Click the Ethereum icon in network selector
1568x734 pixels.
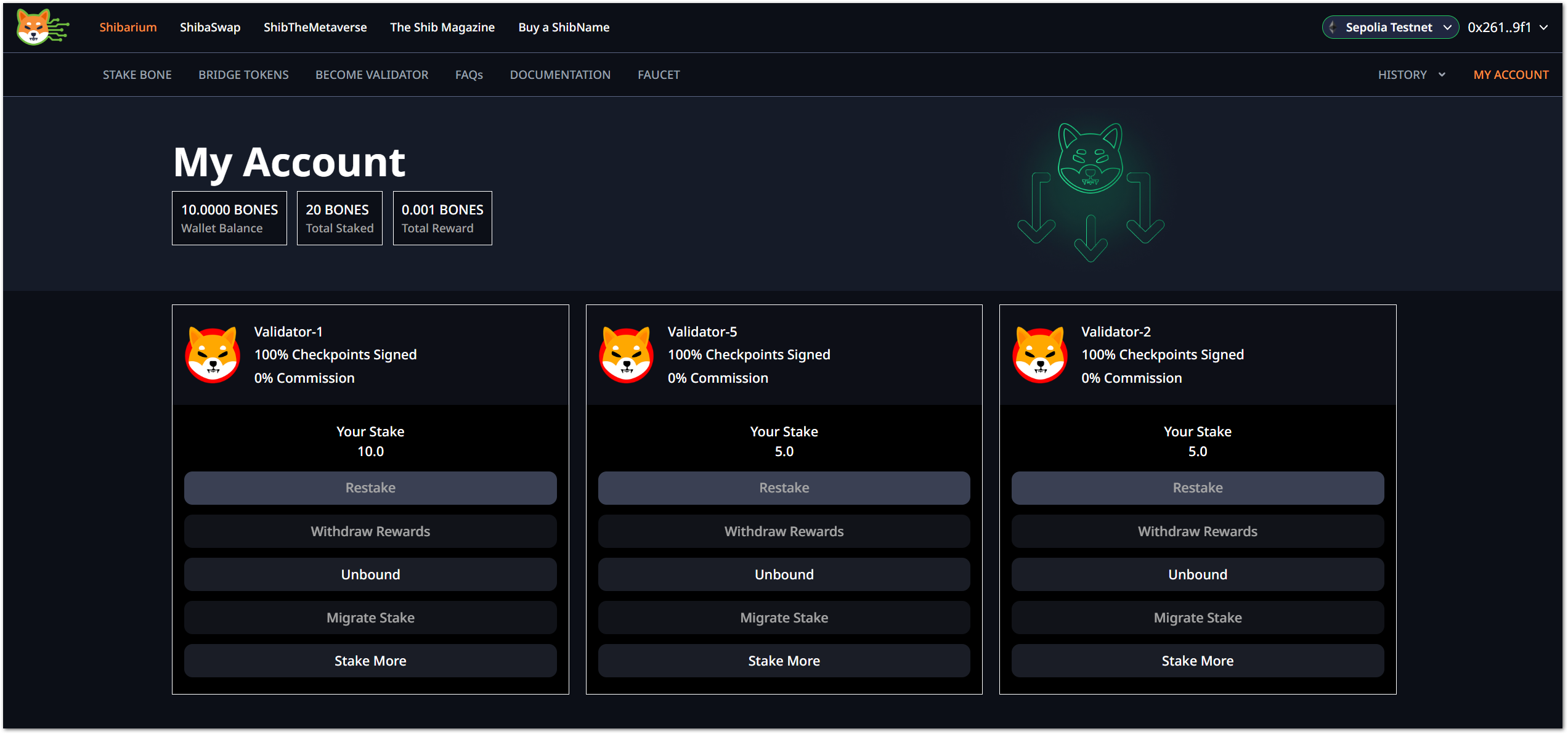coord(1334,27)
